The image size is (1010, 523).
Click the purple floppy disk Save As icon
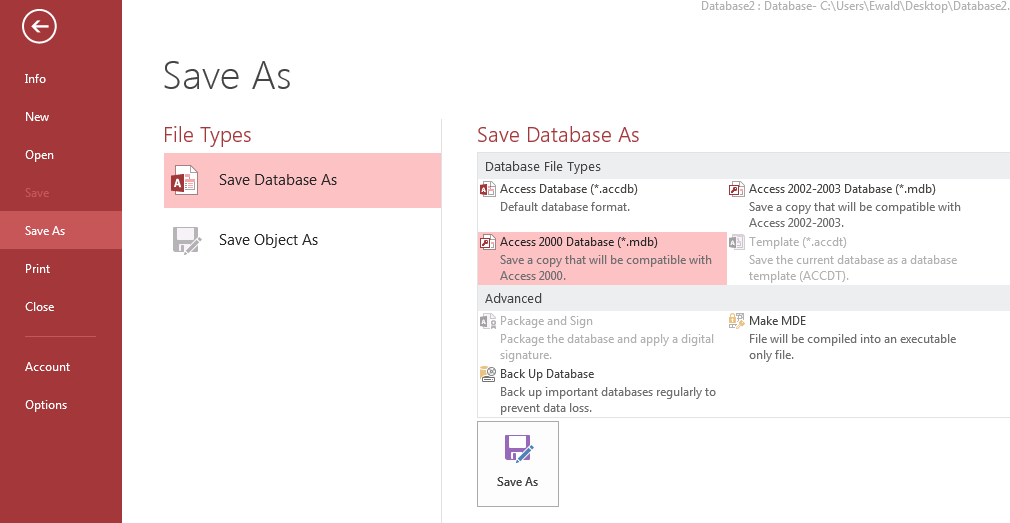(x=518, y=448)
